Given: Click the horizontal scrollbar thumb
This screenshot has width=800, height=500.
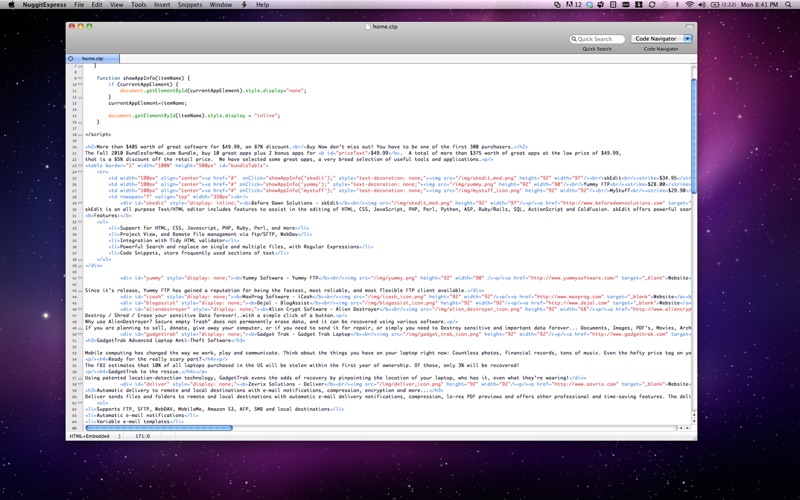Looking at the screenshot, I should [x=159, y=428].
